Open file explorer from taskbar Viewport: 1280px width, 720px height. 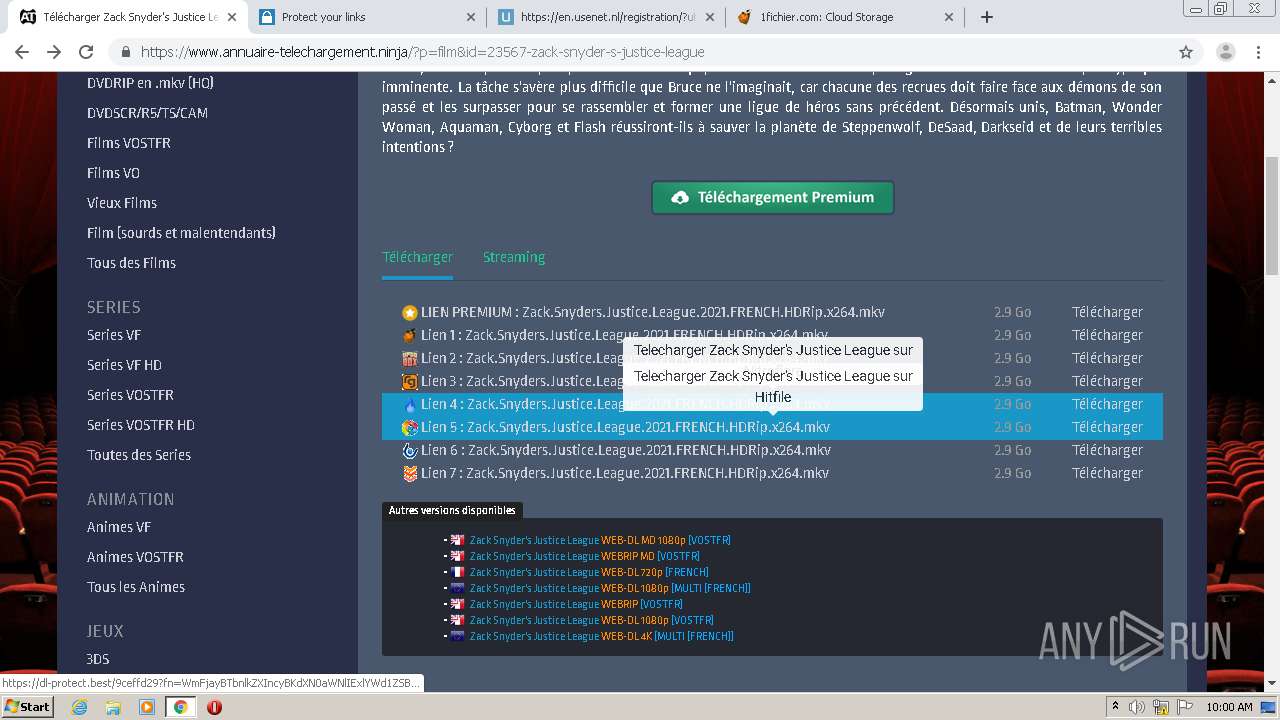tap(113, 707)
